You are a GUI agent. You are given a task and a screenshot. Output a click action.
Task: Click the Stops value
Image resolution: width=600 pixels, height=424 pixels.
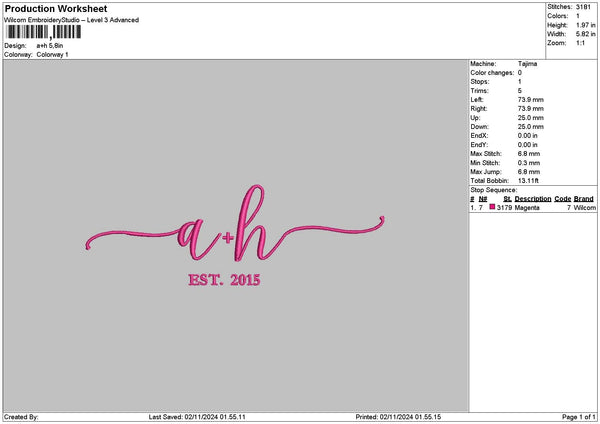(520, 82)
